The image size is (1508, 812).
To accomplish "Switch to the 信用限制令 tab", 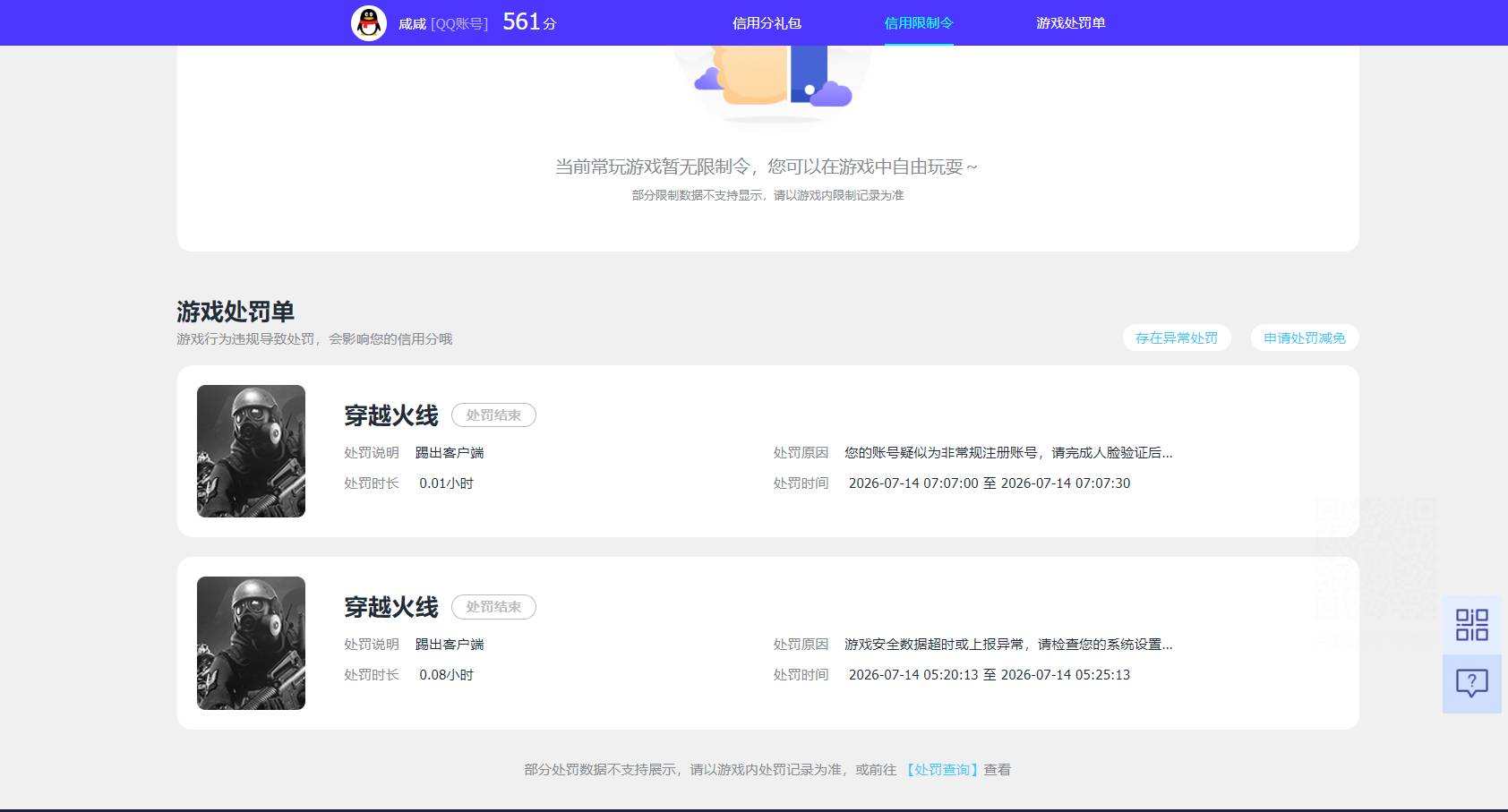I will pyautogui.click(x=919, y=23).
